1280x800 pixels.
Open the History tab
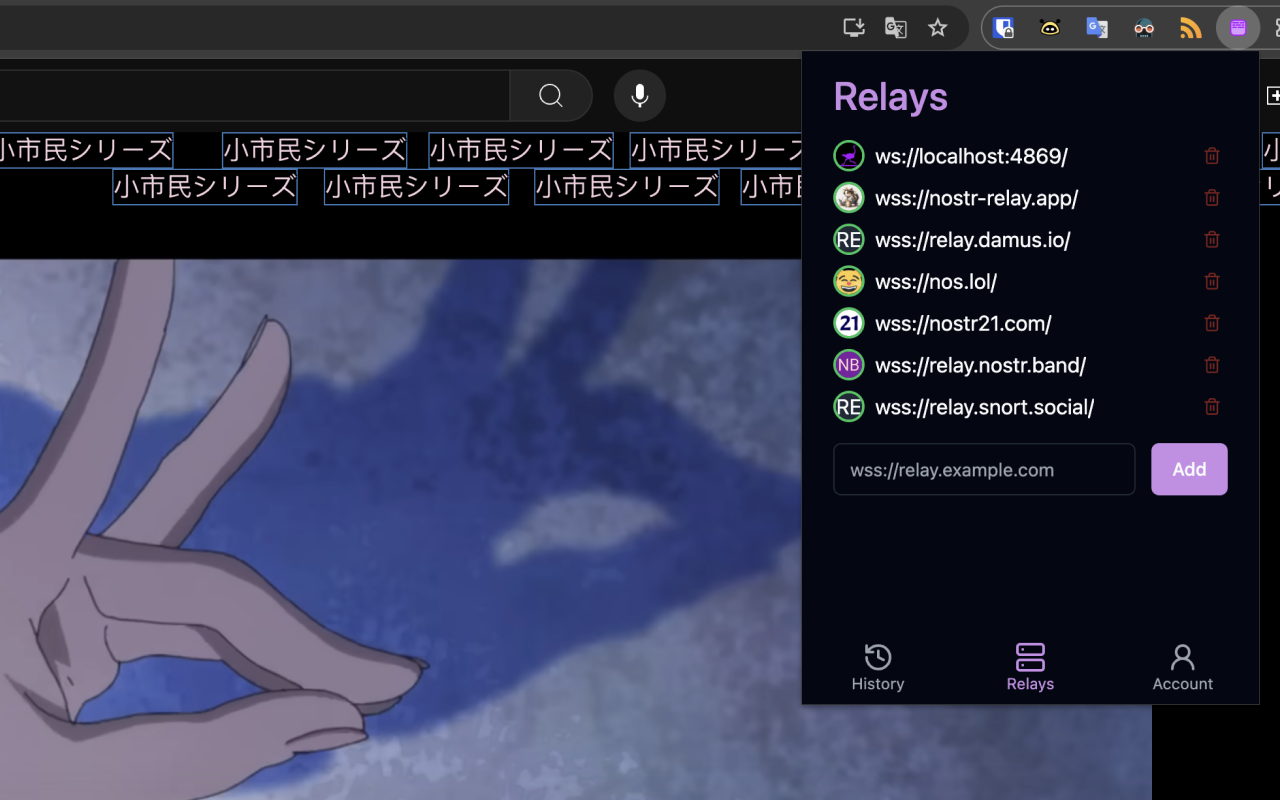878,667
